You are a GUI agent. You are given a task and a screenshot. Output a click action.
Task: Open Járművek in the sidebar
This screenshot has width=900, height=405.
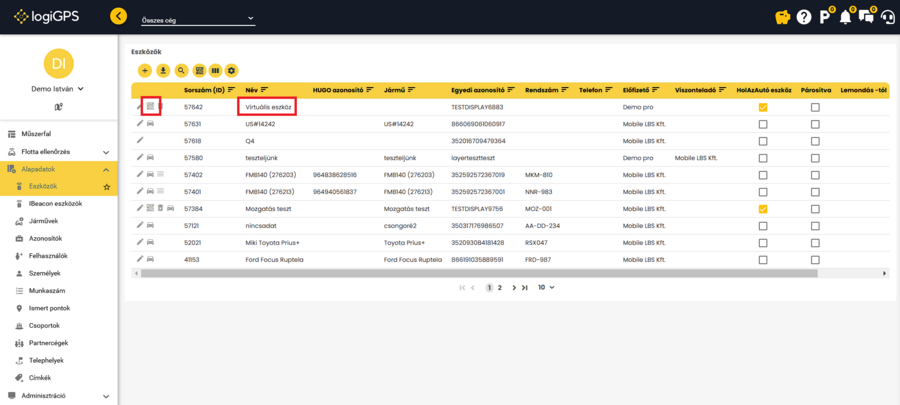point(44,221)
